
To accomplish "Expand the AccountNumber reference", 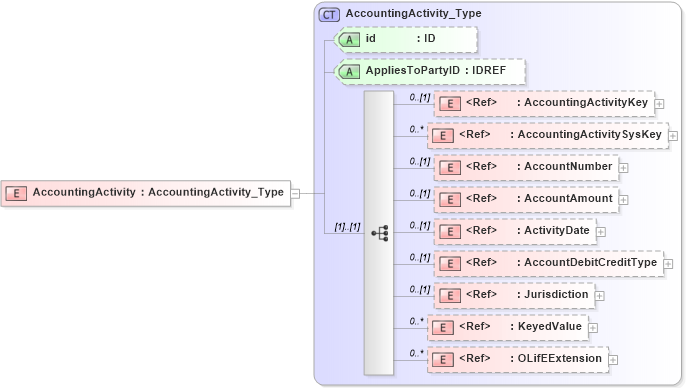I will click(623, 168).
